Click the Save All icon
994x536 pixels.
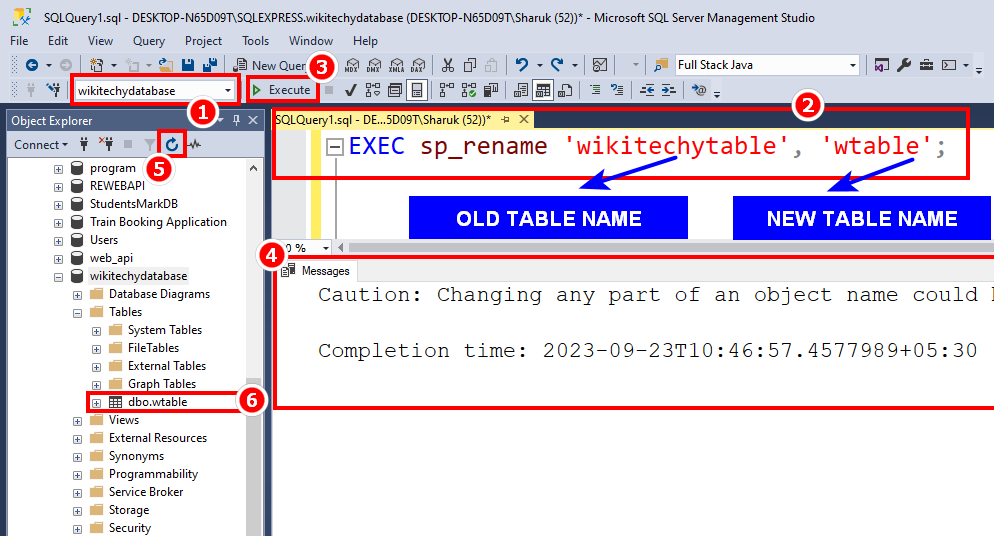(x=211, y=65)
